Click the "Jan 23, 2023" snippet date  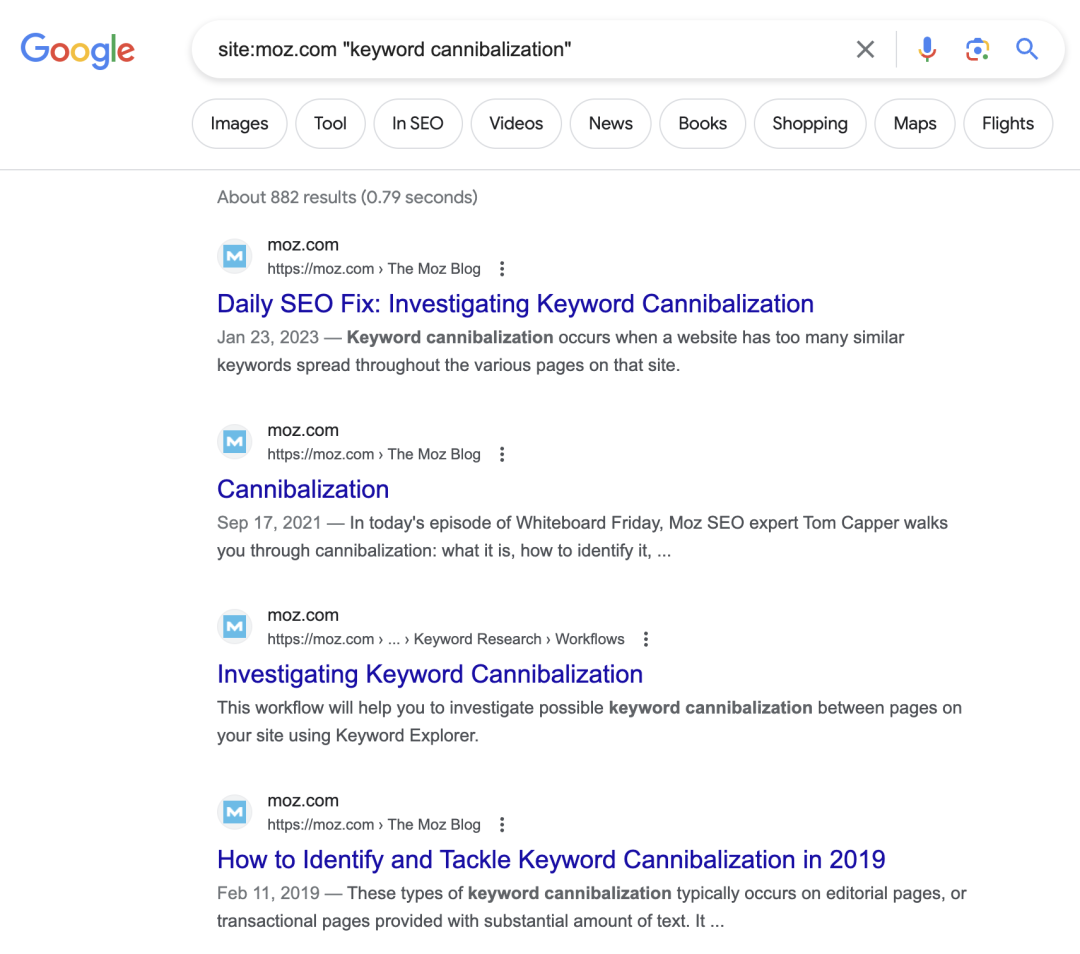pos(268,338)
